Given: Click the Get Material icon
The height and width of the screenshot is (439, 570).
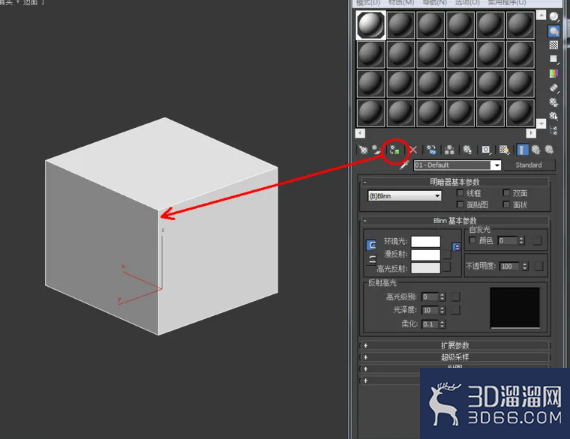Looking at the screenshot, I should pos(363,150).
